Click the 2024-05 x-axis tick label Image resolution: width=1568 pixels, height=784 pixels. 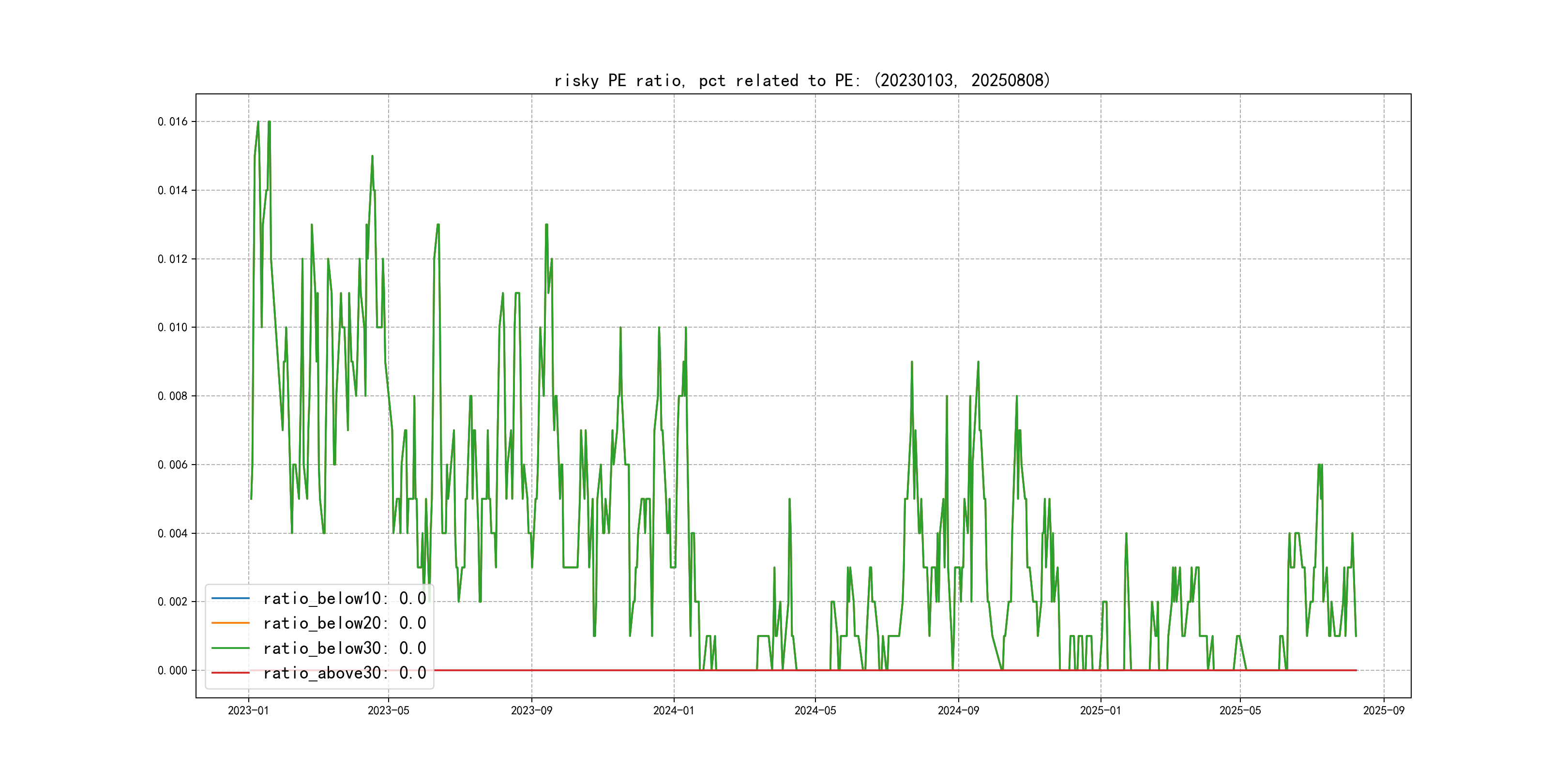pos(815,710)
